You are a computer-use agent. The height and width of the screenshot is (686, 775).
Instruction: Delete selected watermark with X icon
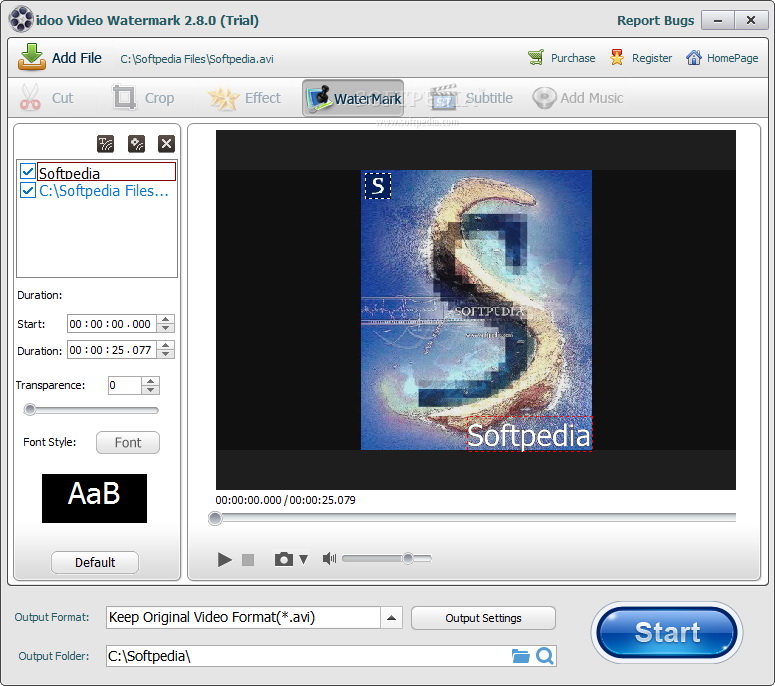pos(167,144)
